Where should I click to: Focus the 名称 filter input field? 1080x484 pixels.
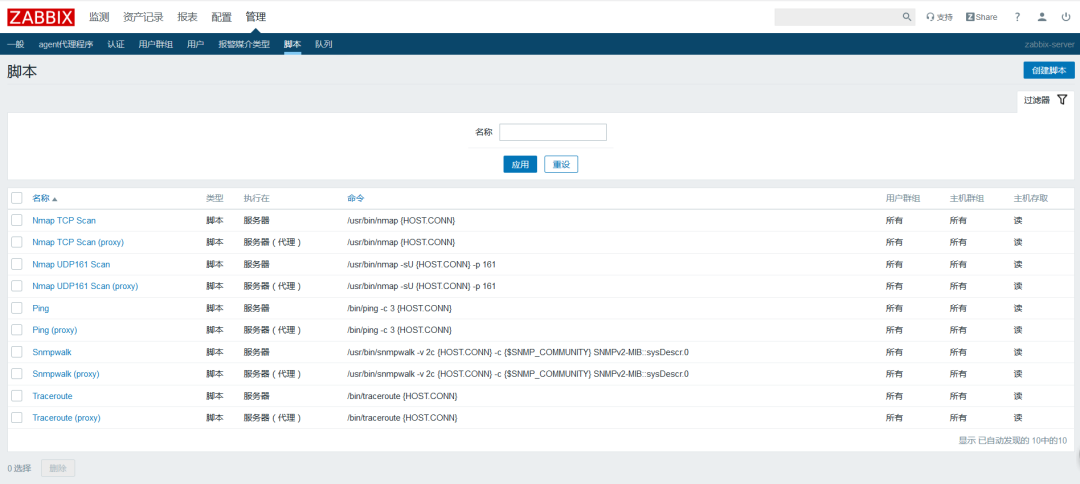point(552,132)
